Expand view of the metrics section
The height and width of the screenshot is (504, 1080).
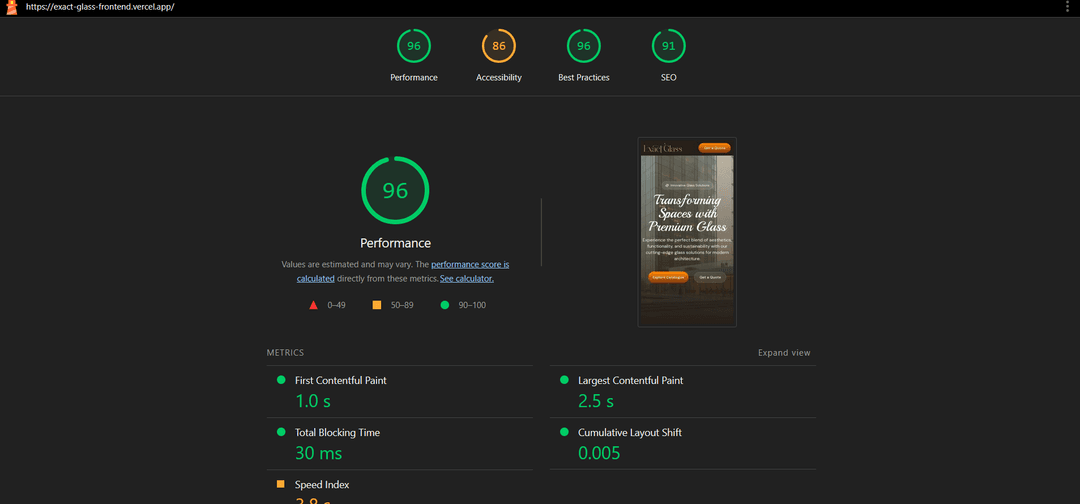(784, 353)
